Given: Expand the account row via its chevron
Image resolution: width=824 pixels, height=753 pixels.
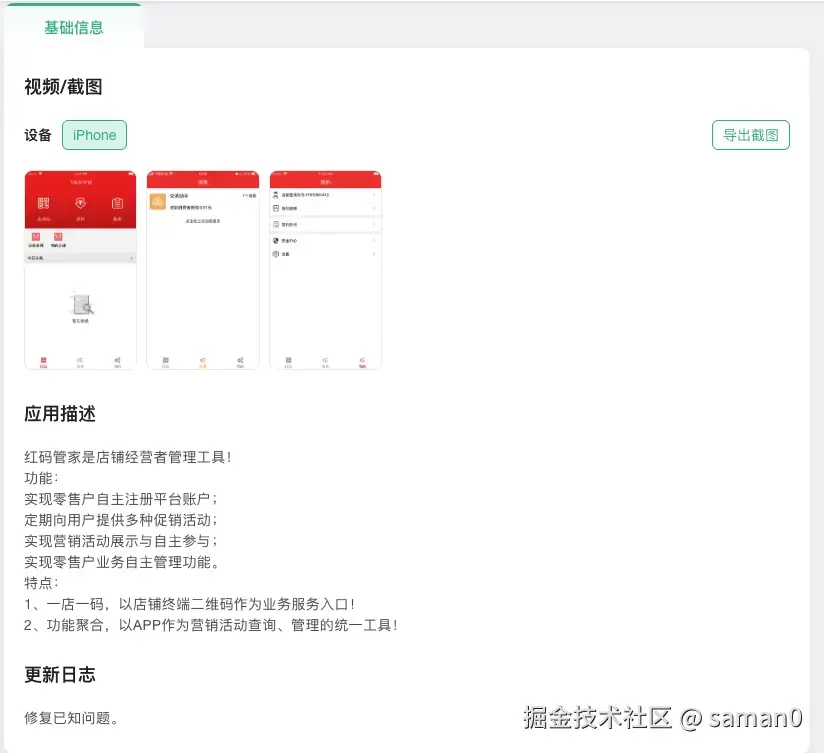Looking at the screenshot, I should pos(374,196).
